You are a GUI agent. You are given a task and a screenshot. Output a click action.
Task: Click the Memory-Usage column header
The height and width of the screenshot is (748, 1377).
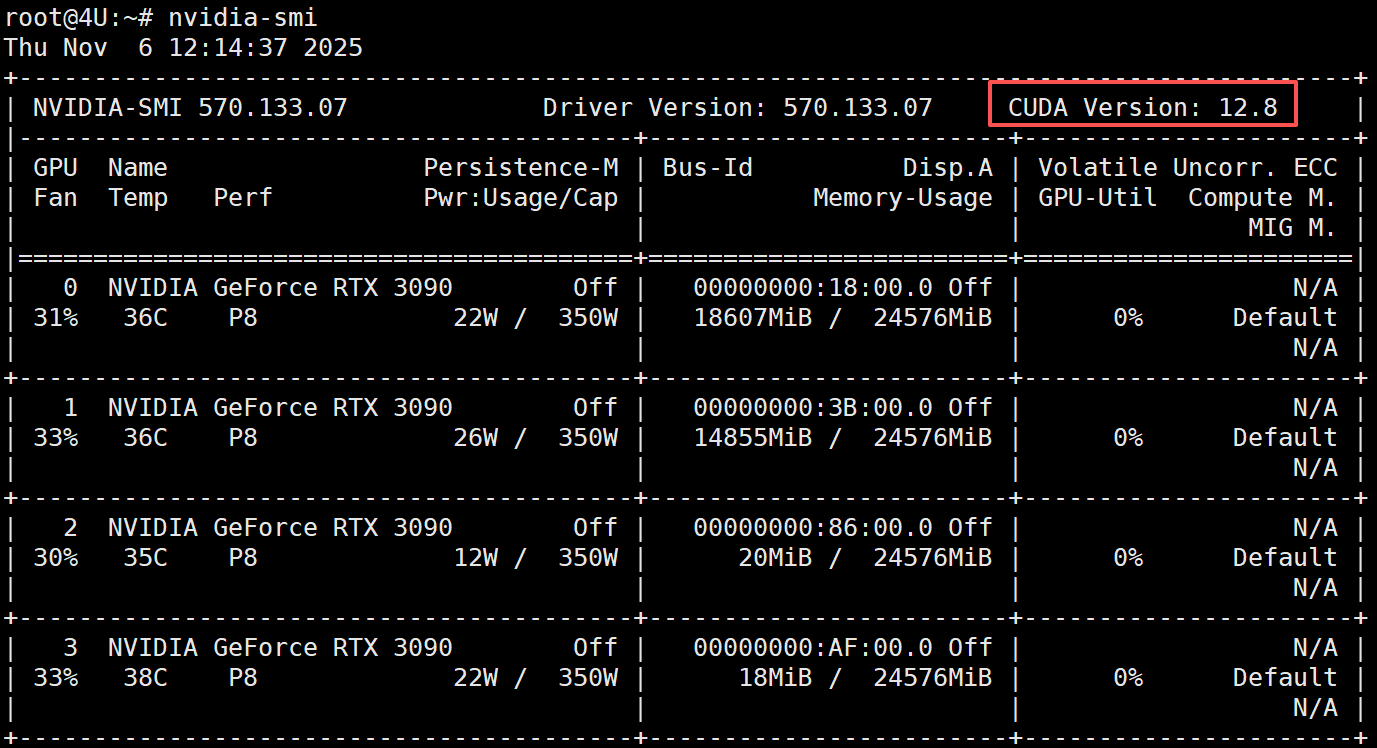point(903,197)
